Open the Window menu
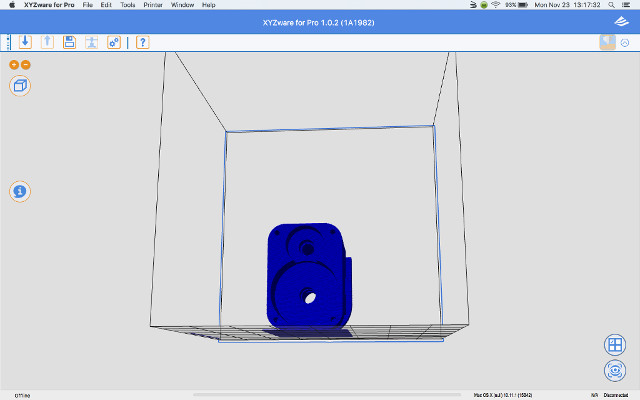 182,5
